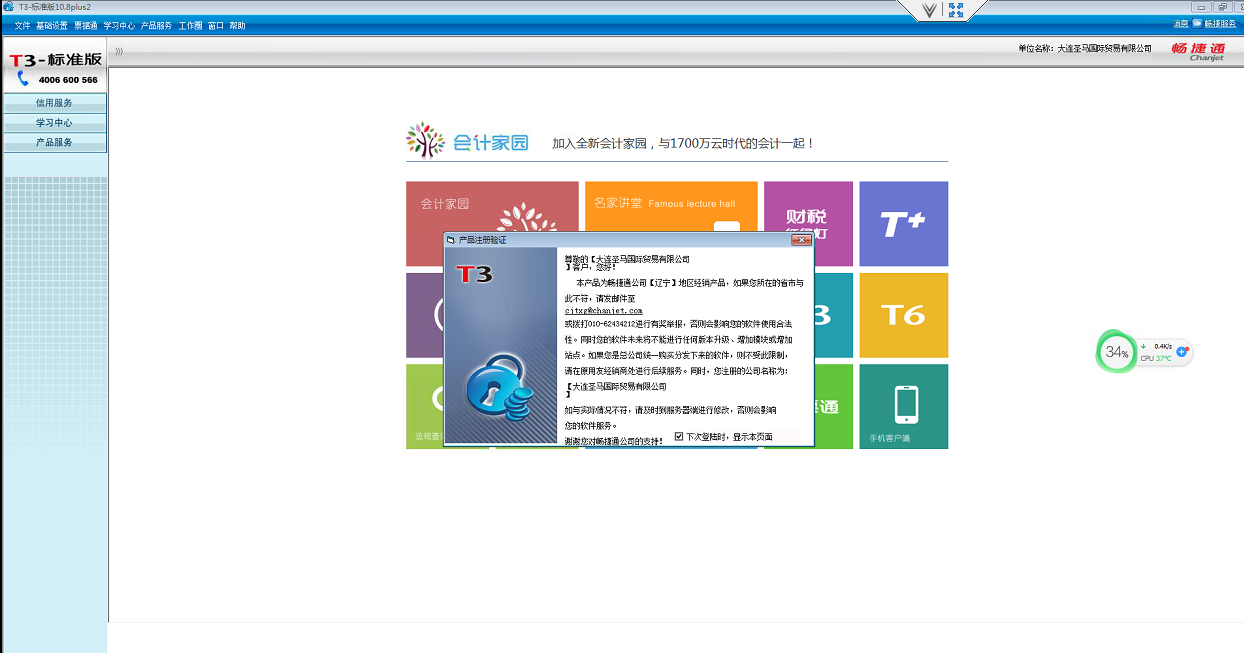Click the 畅捷通 Chanjet logo
Viewport: 1244px width, 653px height.
[1198, 51]
